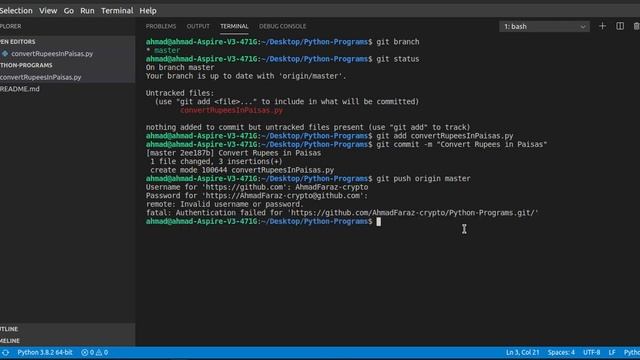640x360 pixels.
Task: Create a new terminal with plus icon
Action: tap(602, 26)
